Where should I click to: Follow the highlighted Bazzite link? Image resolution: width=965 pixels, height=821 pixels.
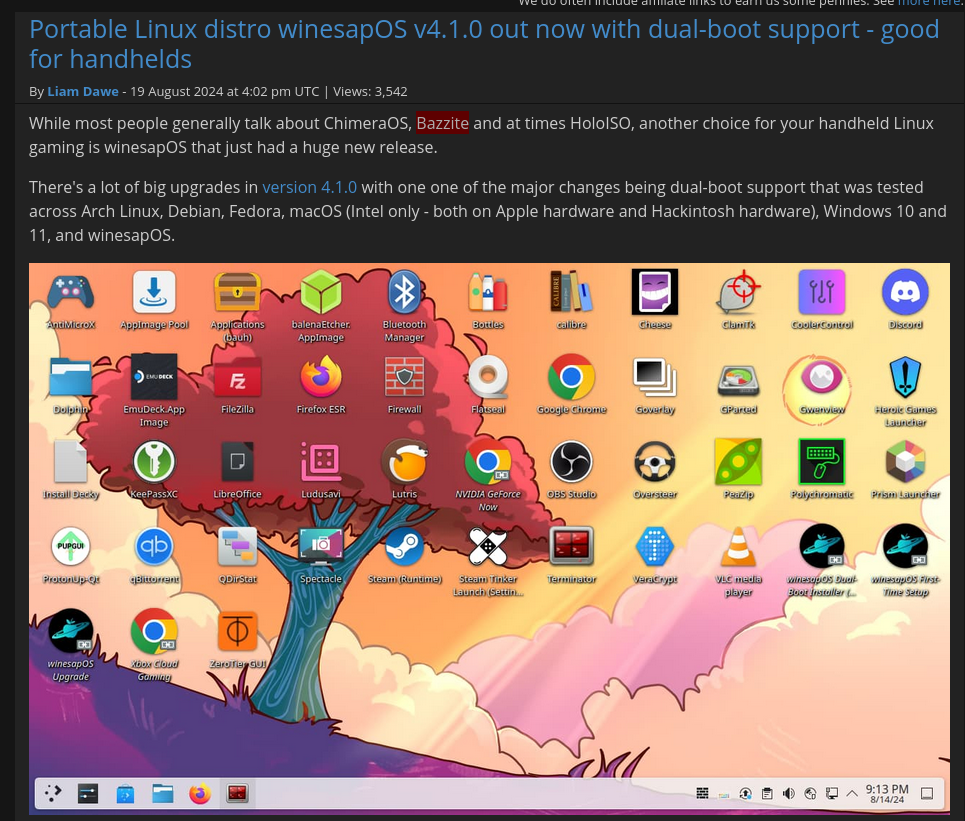[x=442, y=123]
